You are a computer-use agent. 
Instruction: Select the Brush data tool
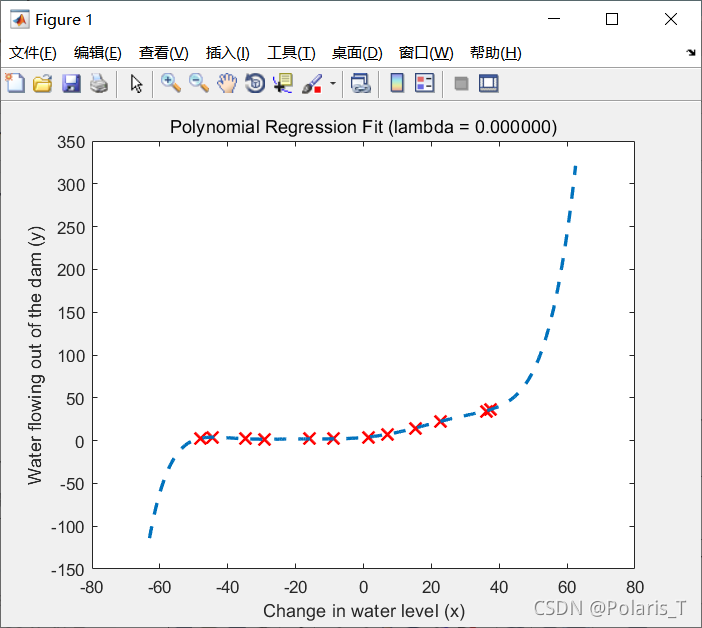coord(312,83)
